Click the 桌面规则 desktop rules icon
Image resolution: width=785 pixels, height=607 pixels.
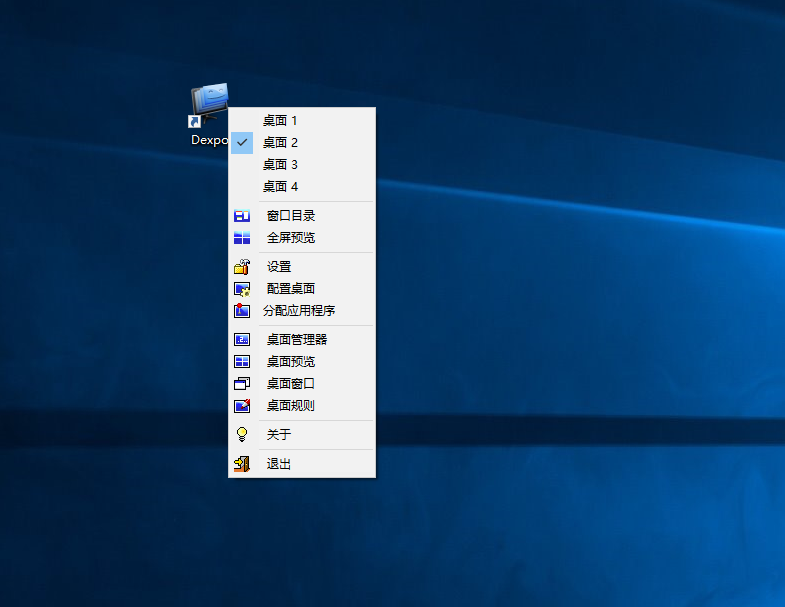(242, 406)
